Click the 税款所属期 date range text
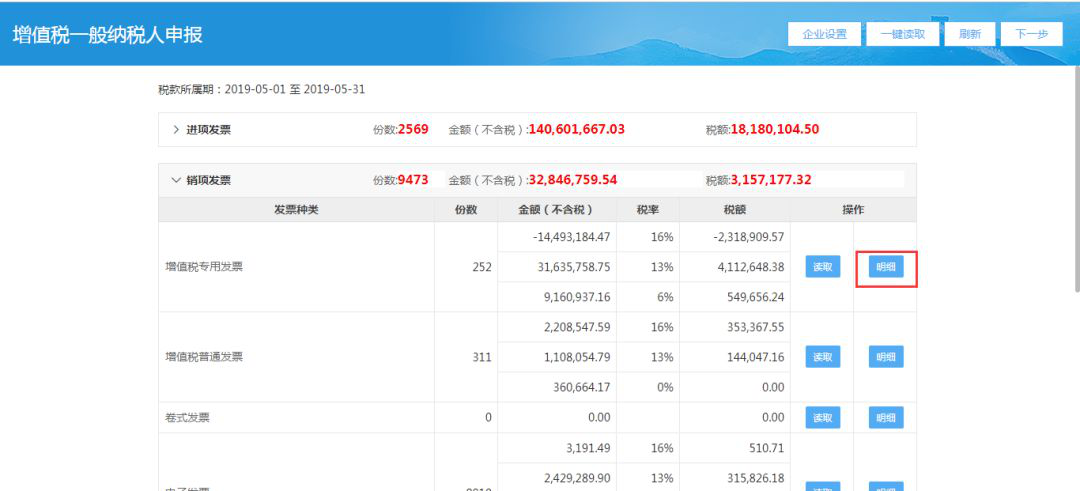This screenshot has width=1080, height=491. point(262,90)
